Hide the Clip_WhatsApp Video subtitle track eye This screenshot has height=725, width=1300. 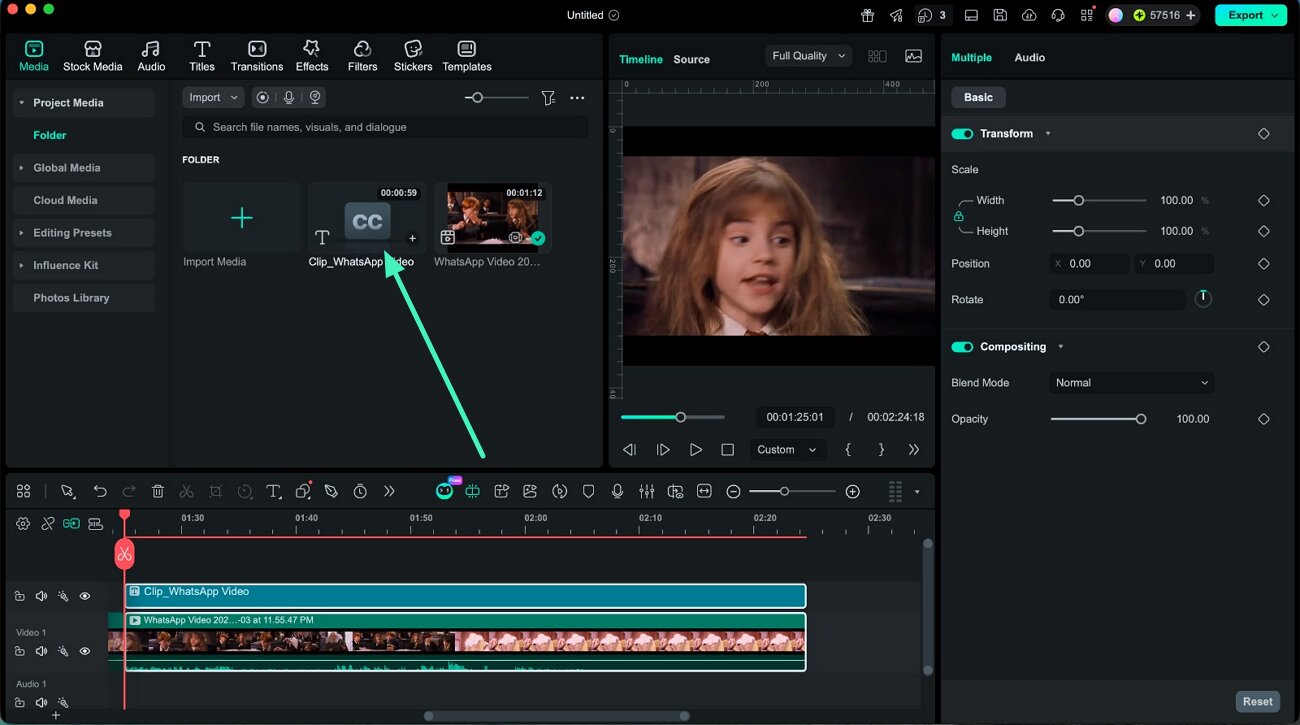[x=85, y=596]
